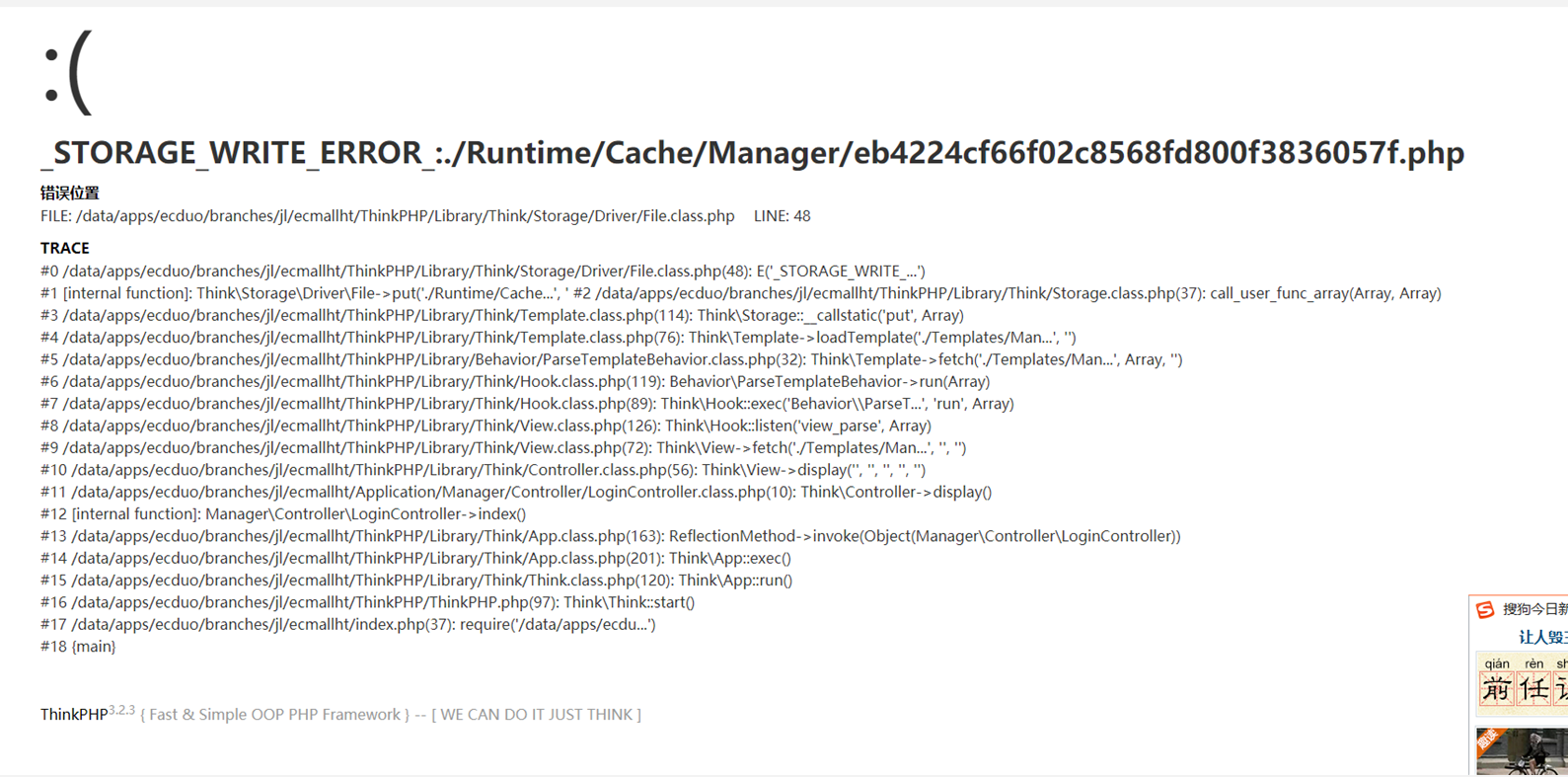This screenshot has width=1568, height=777.
Task: Click the WE CAN DO IT JUST THINK slogan
Action: coord(536,715)
